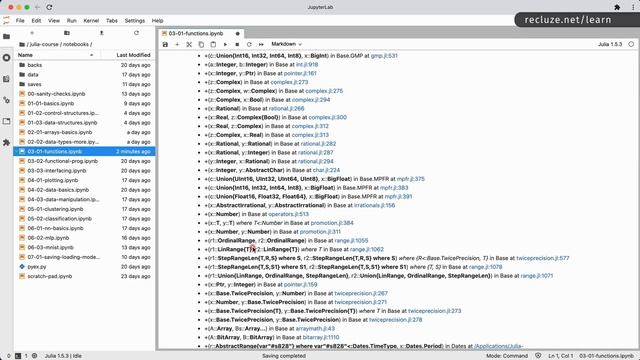
Task: Click the browser reload icon in title bar
Action: point(49,7)
